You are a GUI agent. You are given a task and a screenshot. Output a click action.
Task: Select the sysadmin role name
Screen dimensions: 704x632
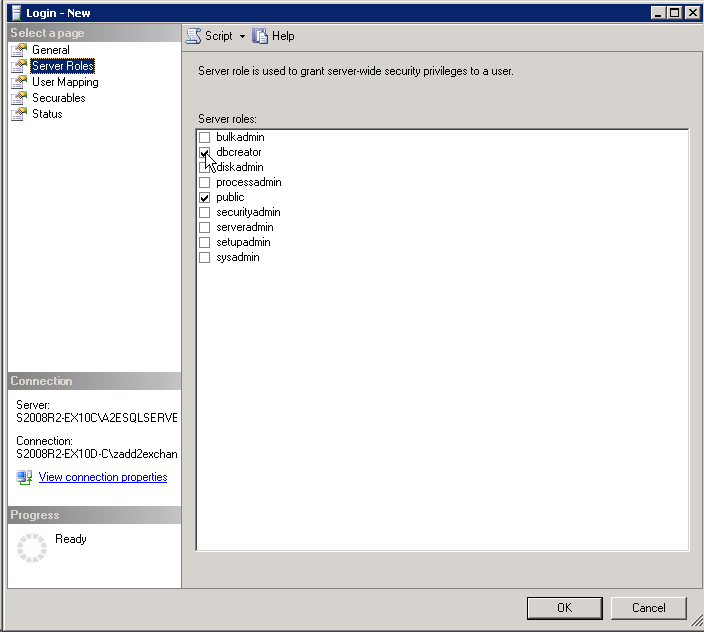pos(238,257)
